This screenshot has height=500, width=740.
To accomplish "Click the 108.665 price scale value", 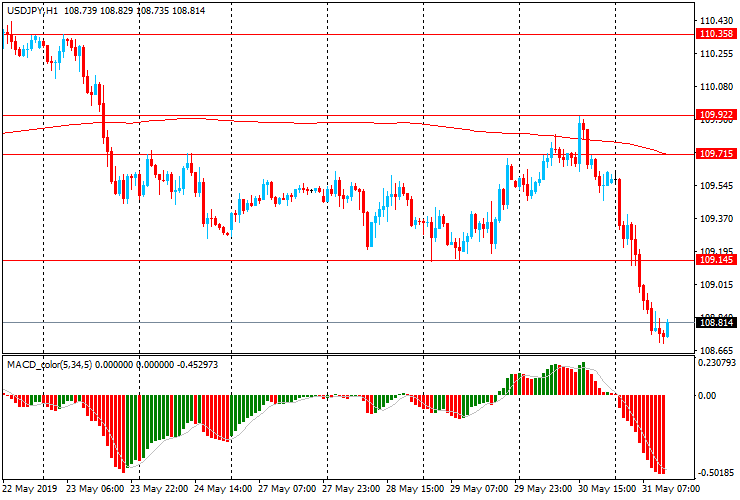I will click(x=716, y=351).
